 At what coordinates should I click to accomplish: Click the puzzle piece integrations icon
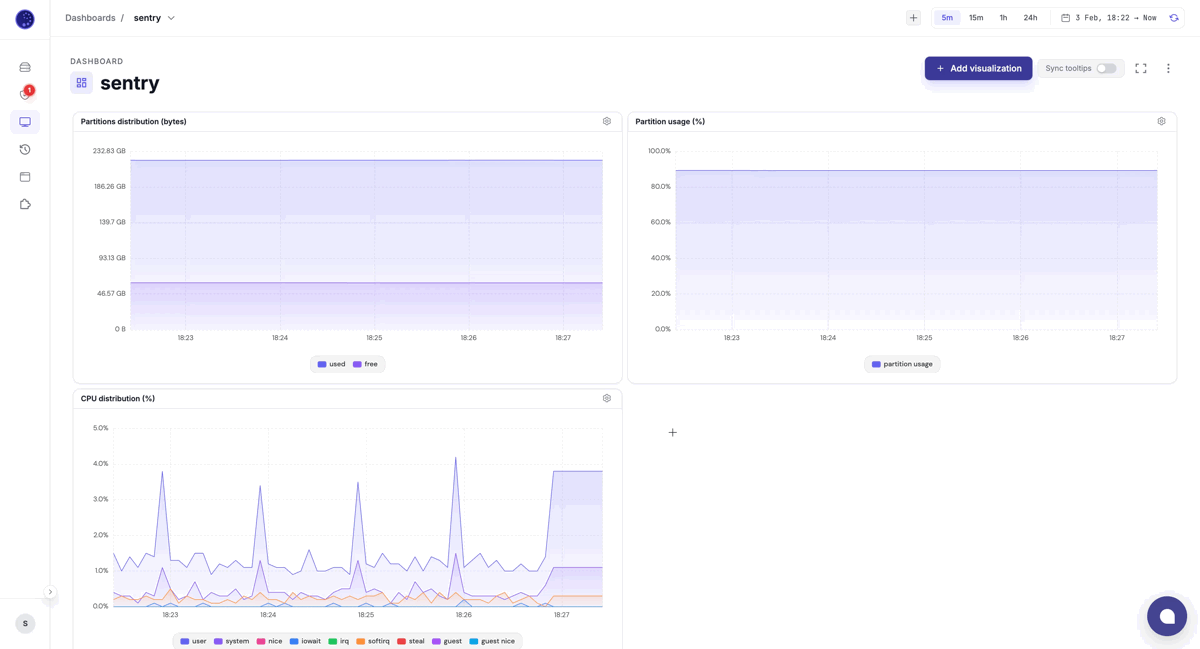(25, 204)
